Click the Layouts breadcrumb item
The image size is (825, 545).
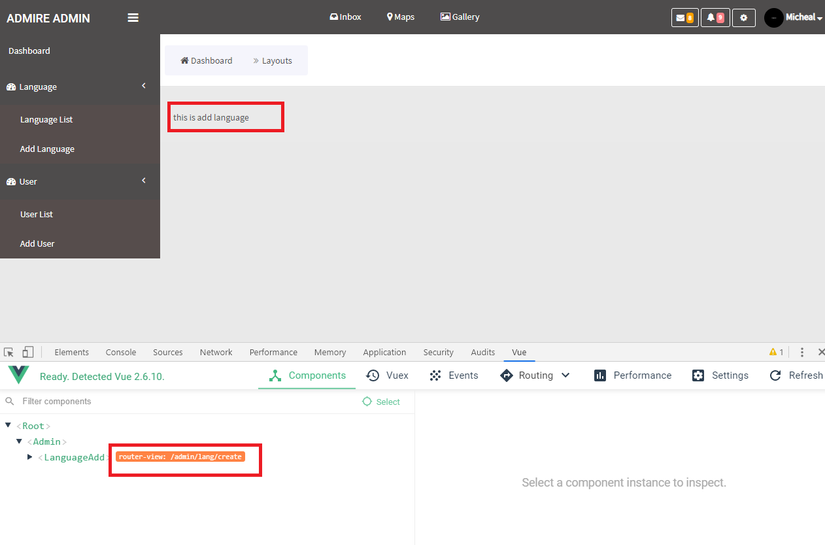point(277,61)
